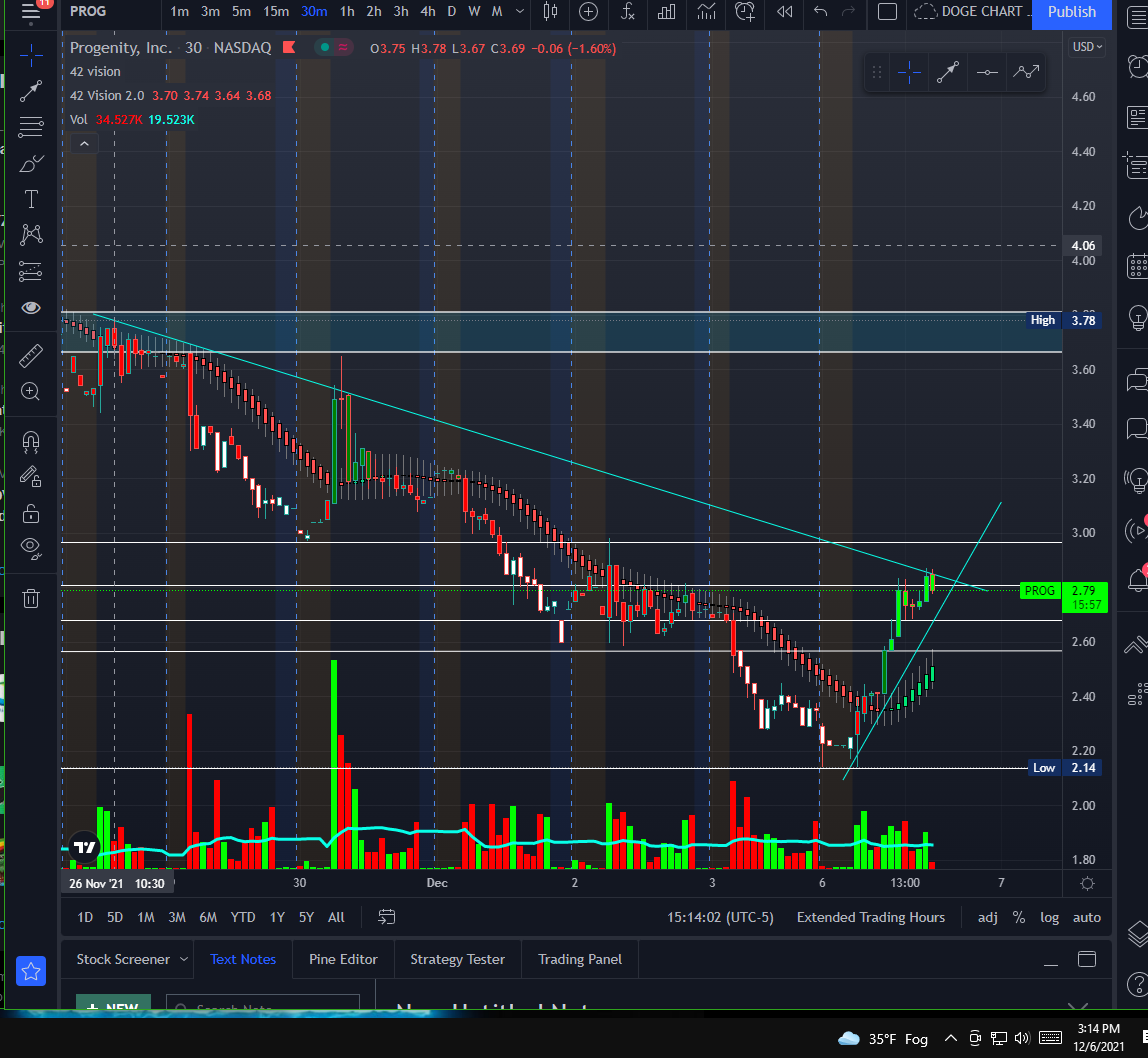Open DOGE CHART saved layout menu
The image size is (1148, 1058).
[x=972, y=12]
